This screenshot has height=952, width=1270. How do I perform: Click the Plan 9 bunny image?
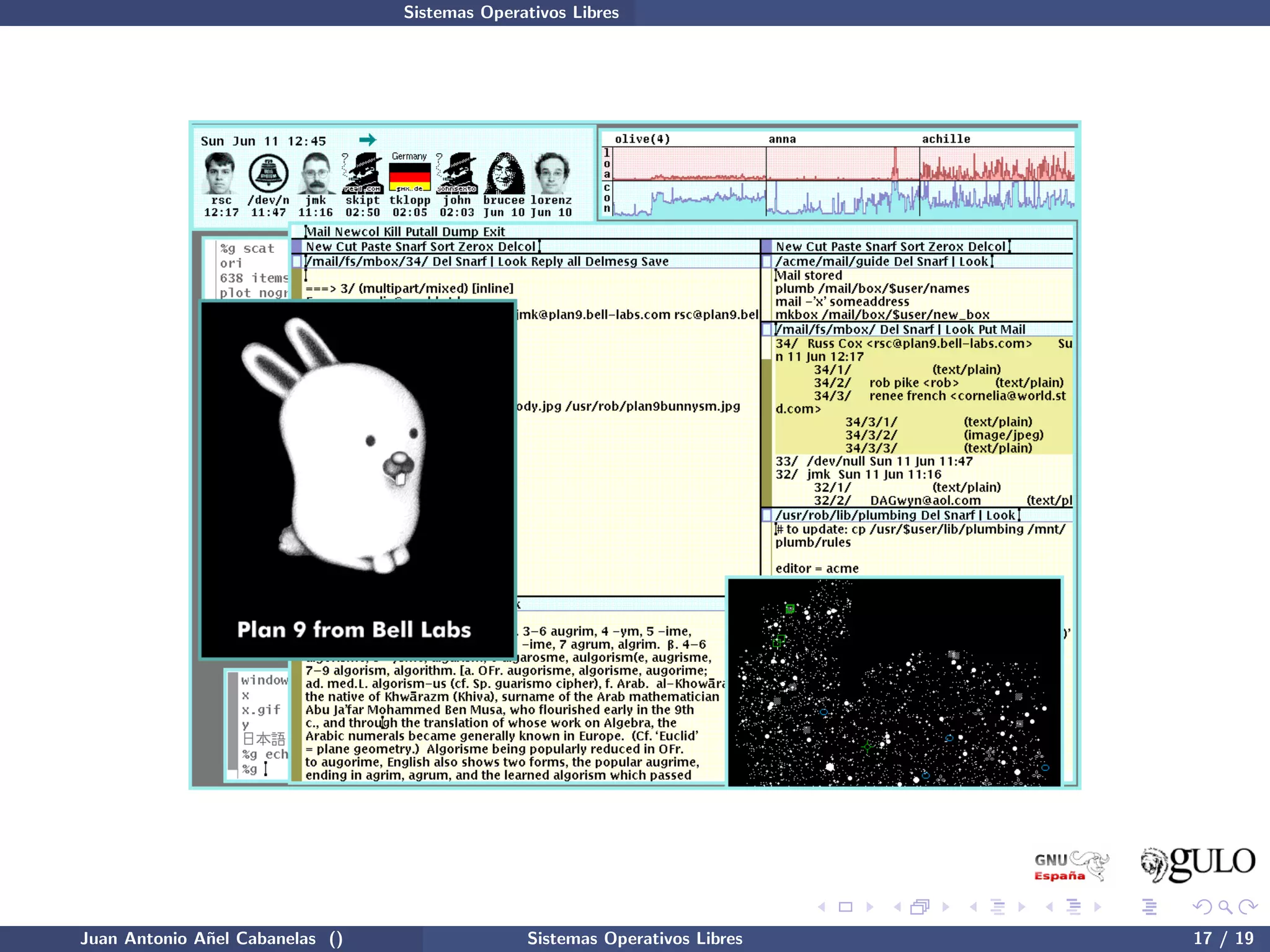[x=358, y=479]
